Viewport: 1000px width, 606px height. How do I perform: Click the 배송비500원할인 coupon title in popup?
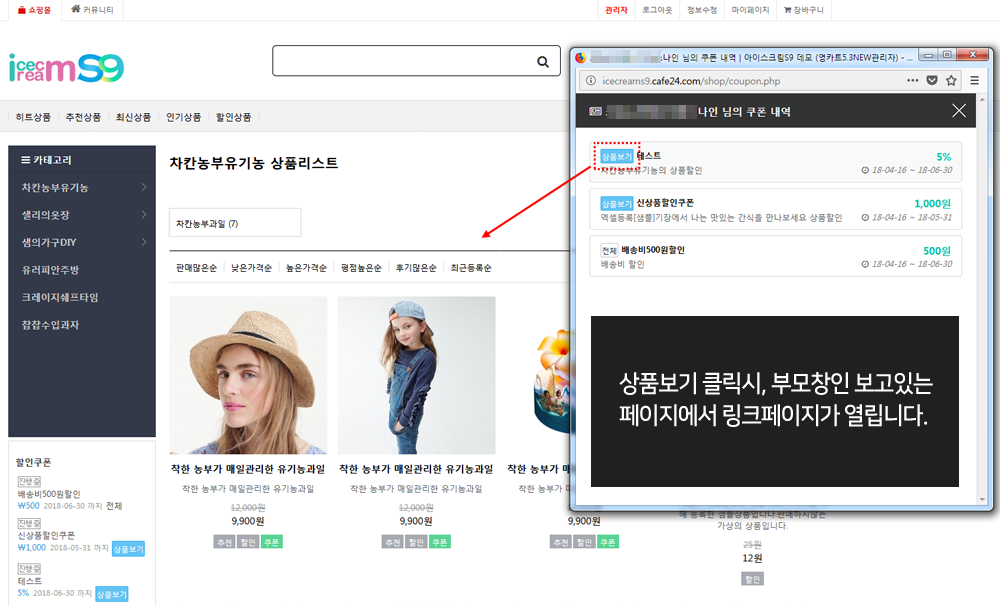tap(653, 250)
